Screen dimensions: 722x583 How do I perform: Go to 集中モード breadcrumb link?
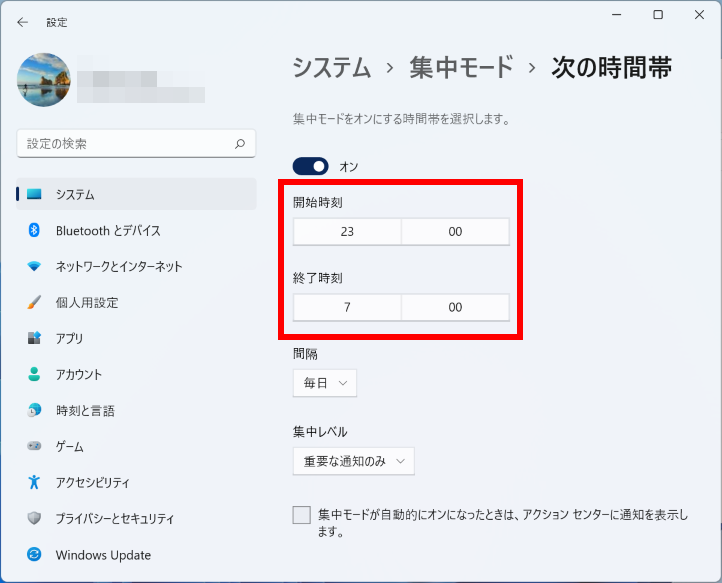coord(461,68)
